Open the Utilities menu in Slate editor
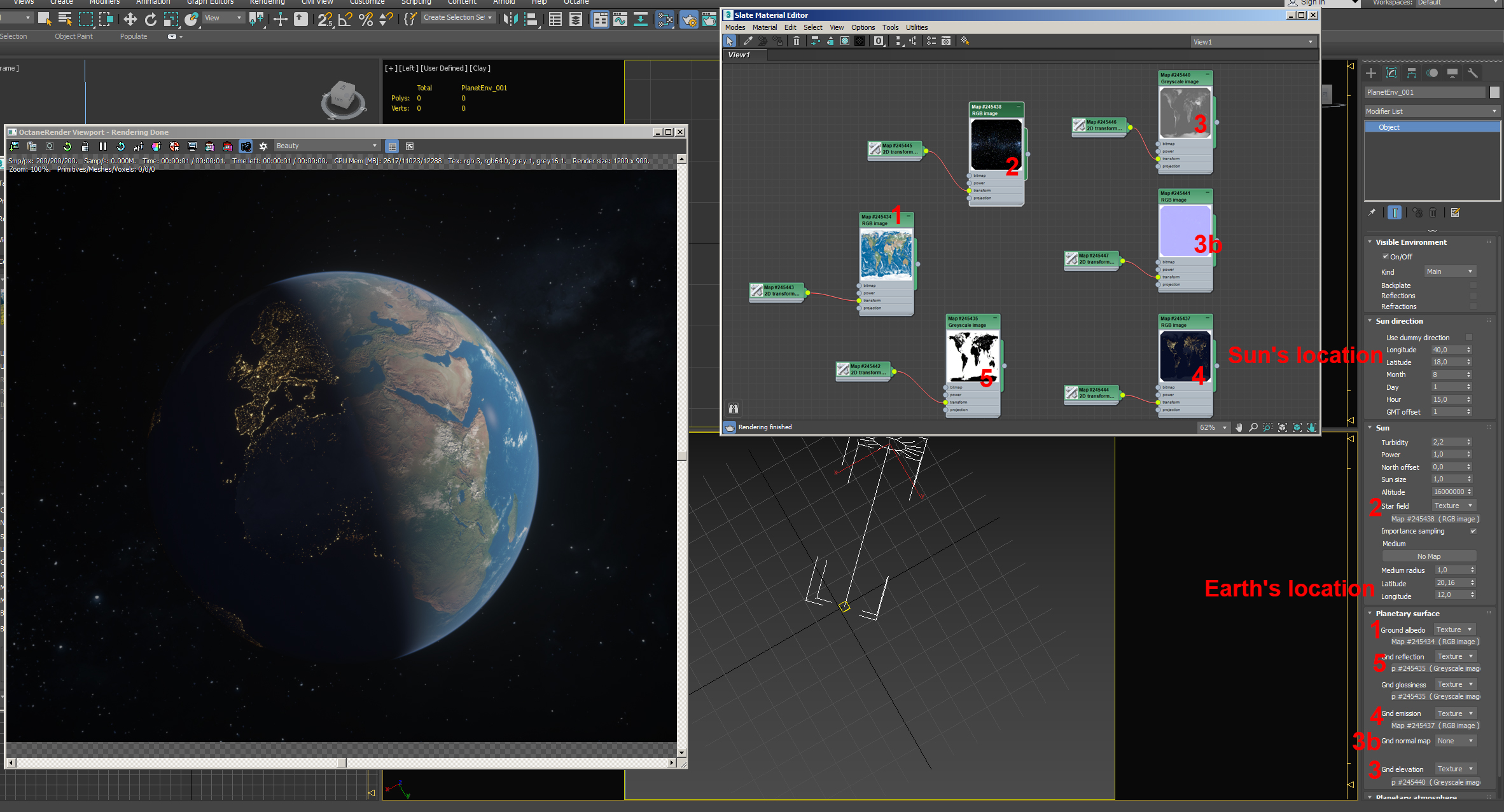 coord(916,27)
